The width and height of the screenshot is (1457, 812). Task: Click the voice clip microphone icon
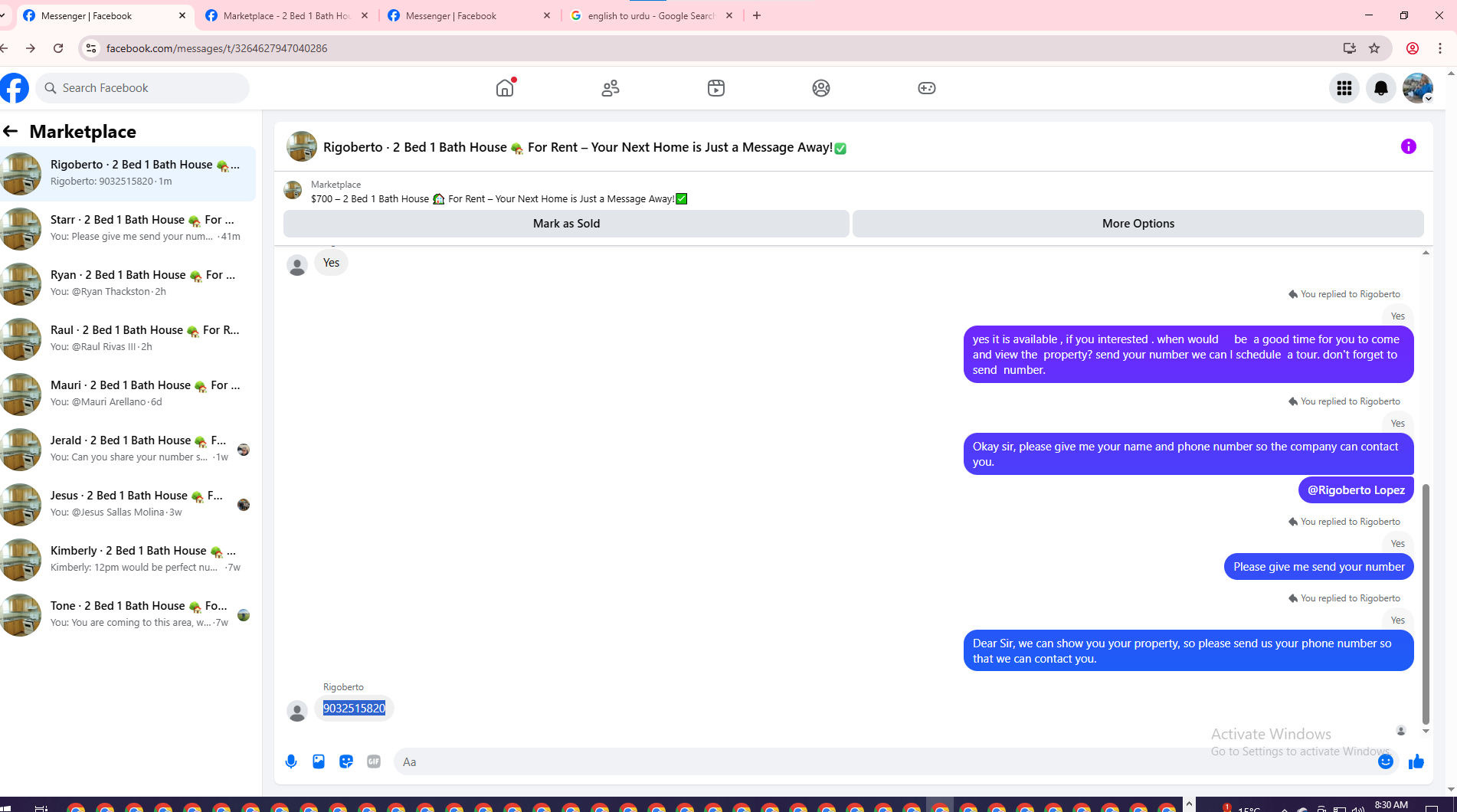pos(291,761)
